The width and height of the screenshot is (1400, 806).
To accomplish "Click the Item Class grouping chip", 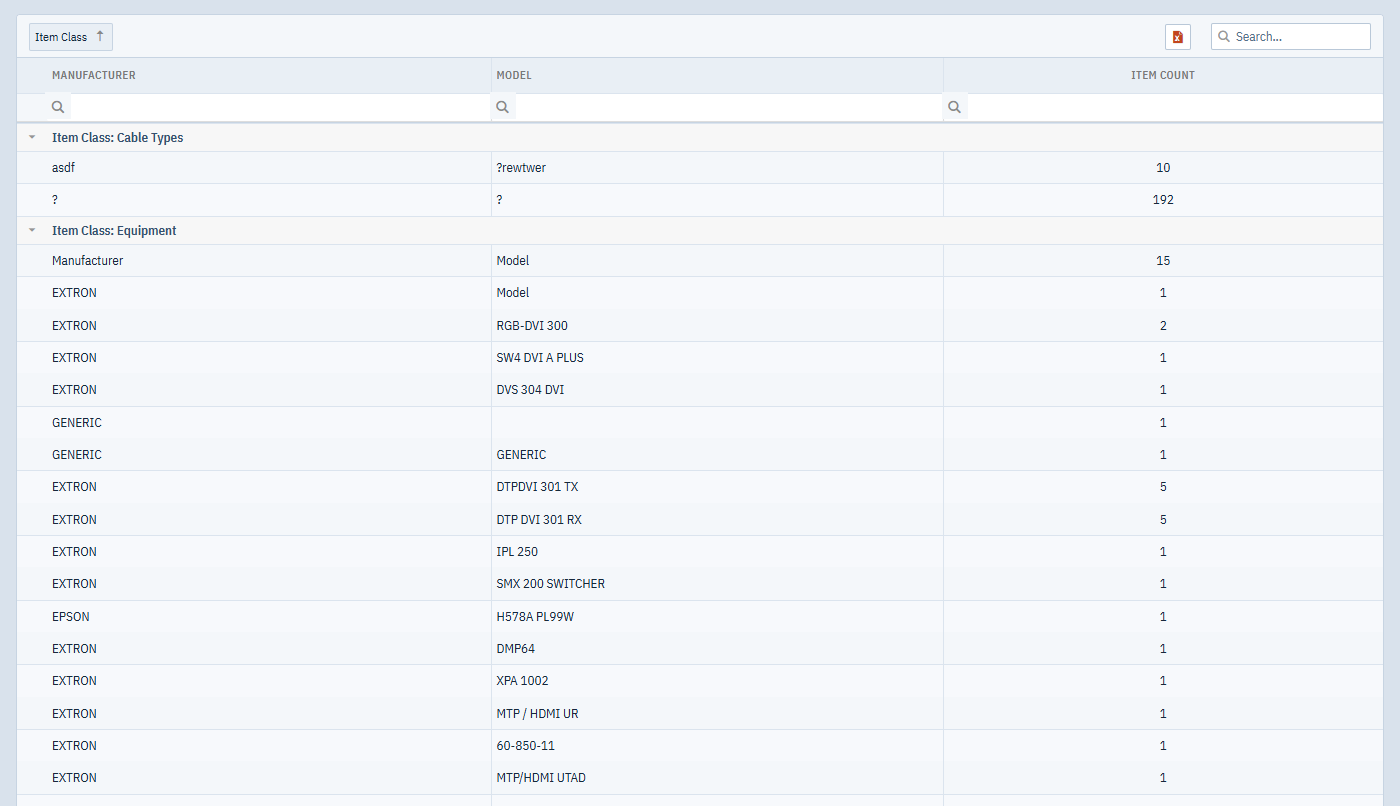I will pyautogui.click(x=71, y=37).
